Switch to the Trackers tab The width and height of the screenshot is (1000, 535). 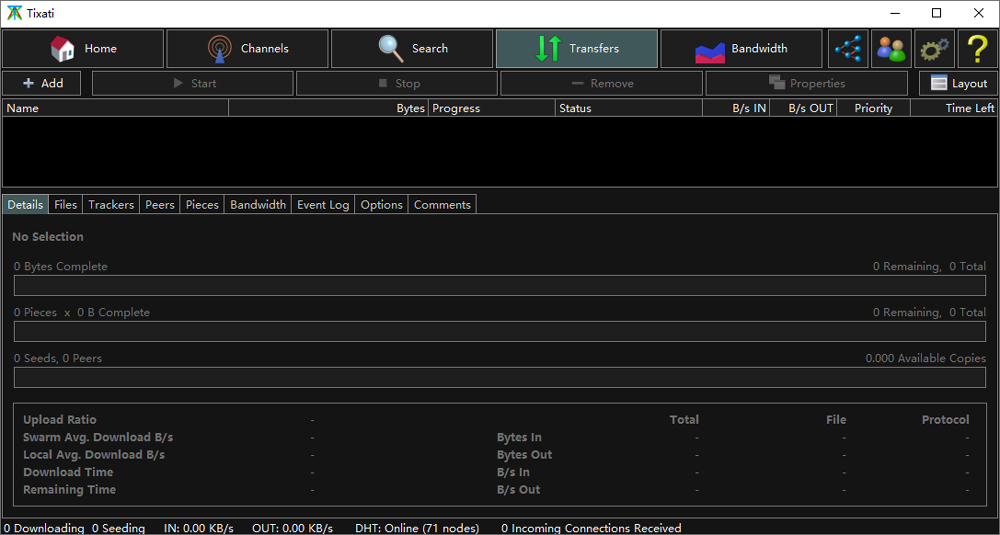tap(111, 205)
